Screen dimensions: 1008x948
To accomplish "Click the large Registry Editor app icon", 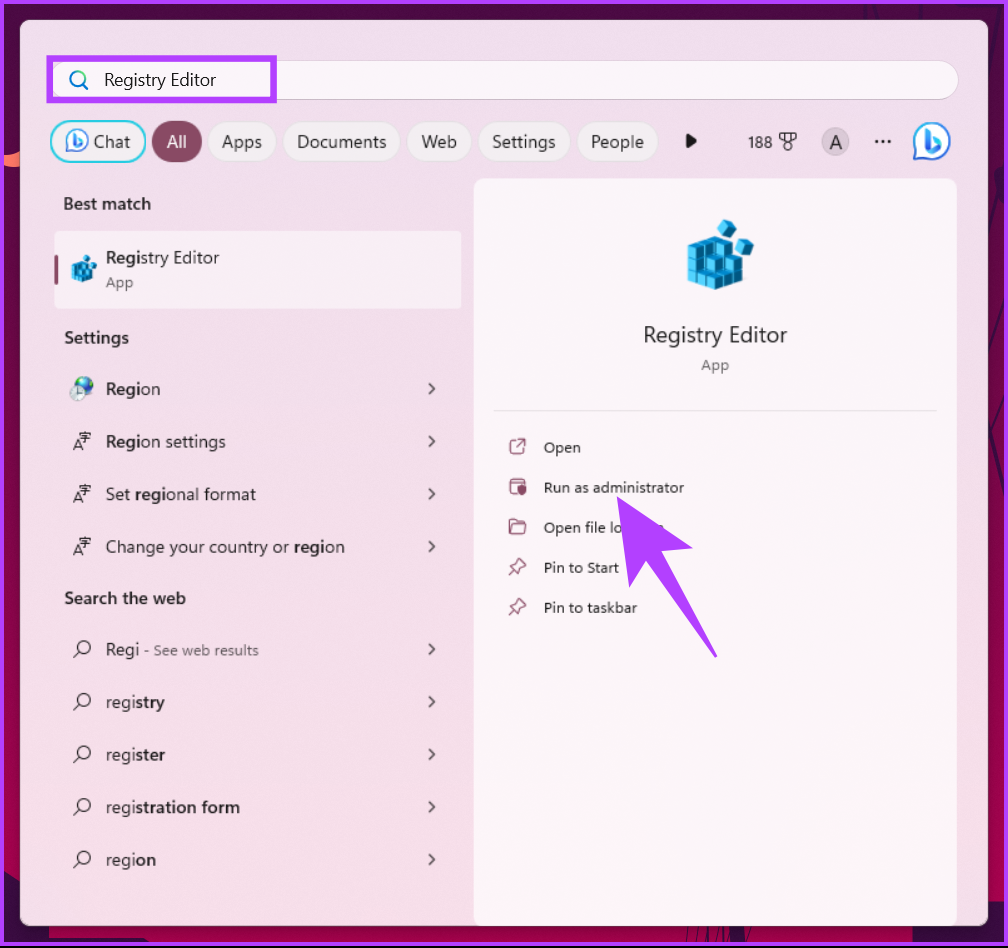I will (719, 255).
